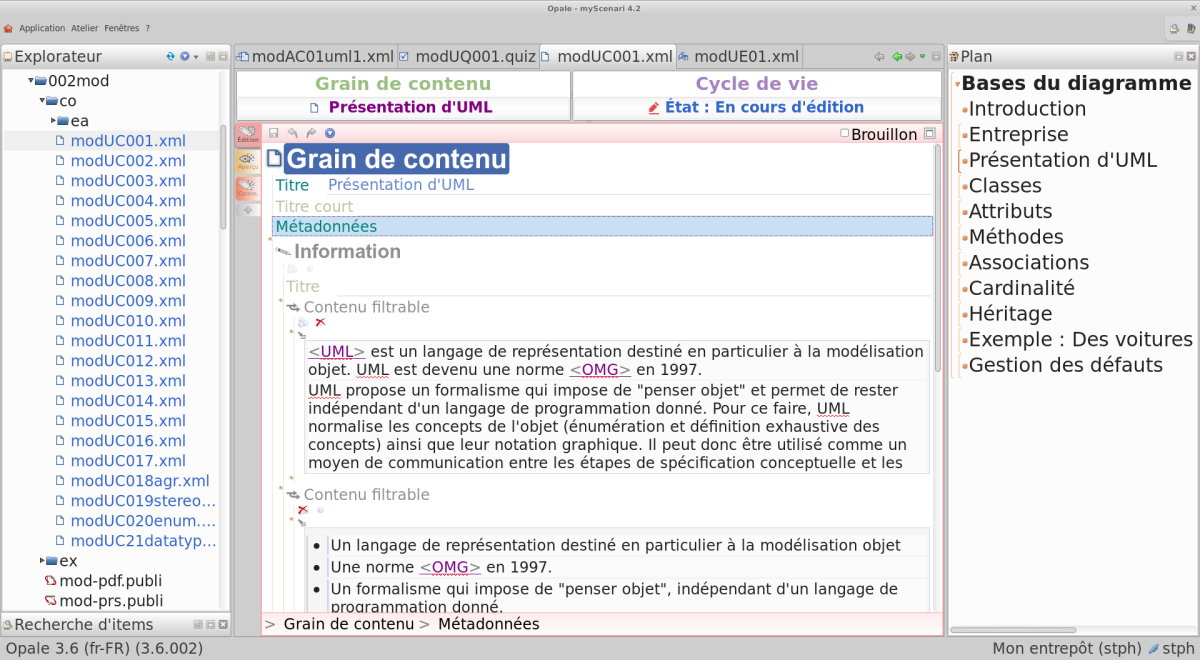Click the redo arrow in the editor toolbar
Viewport: 1200px width, 660px height.
coord(311,133)
